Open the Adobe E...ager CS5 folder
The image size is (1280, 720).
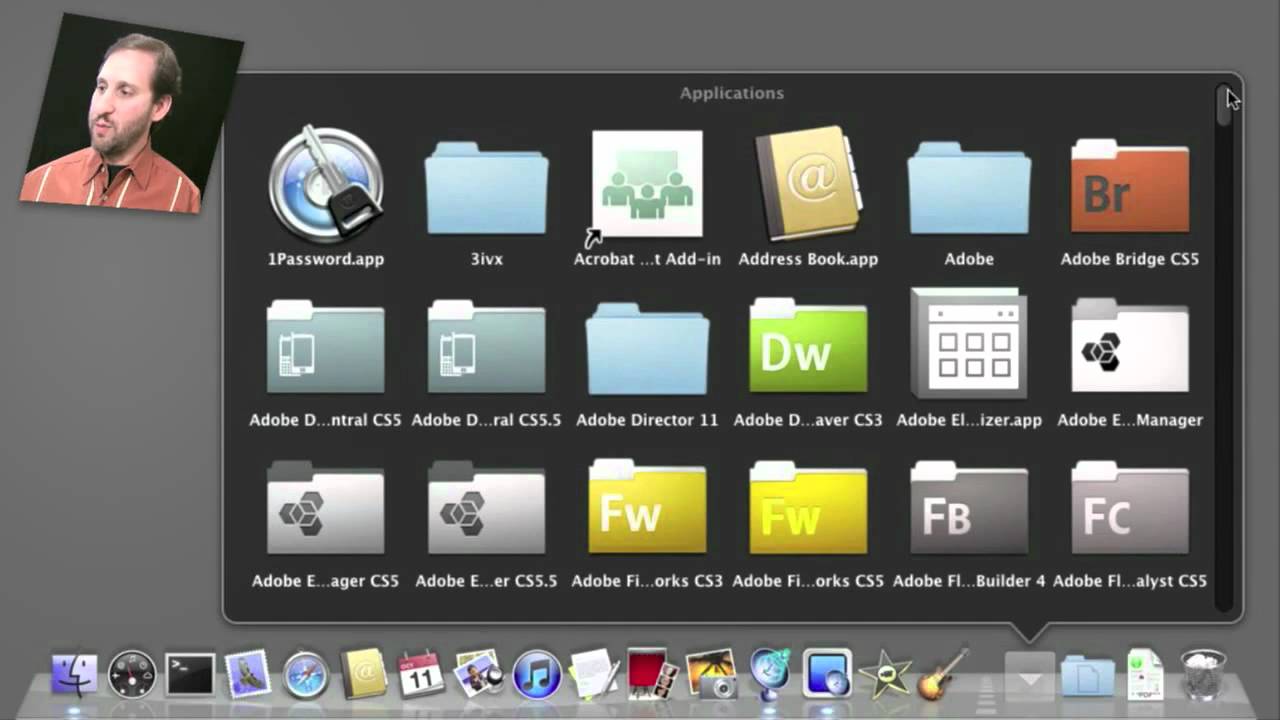[325, 508]
